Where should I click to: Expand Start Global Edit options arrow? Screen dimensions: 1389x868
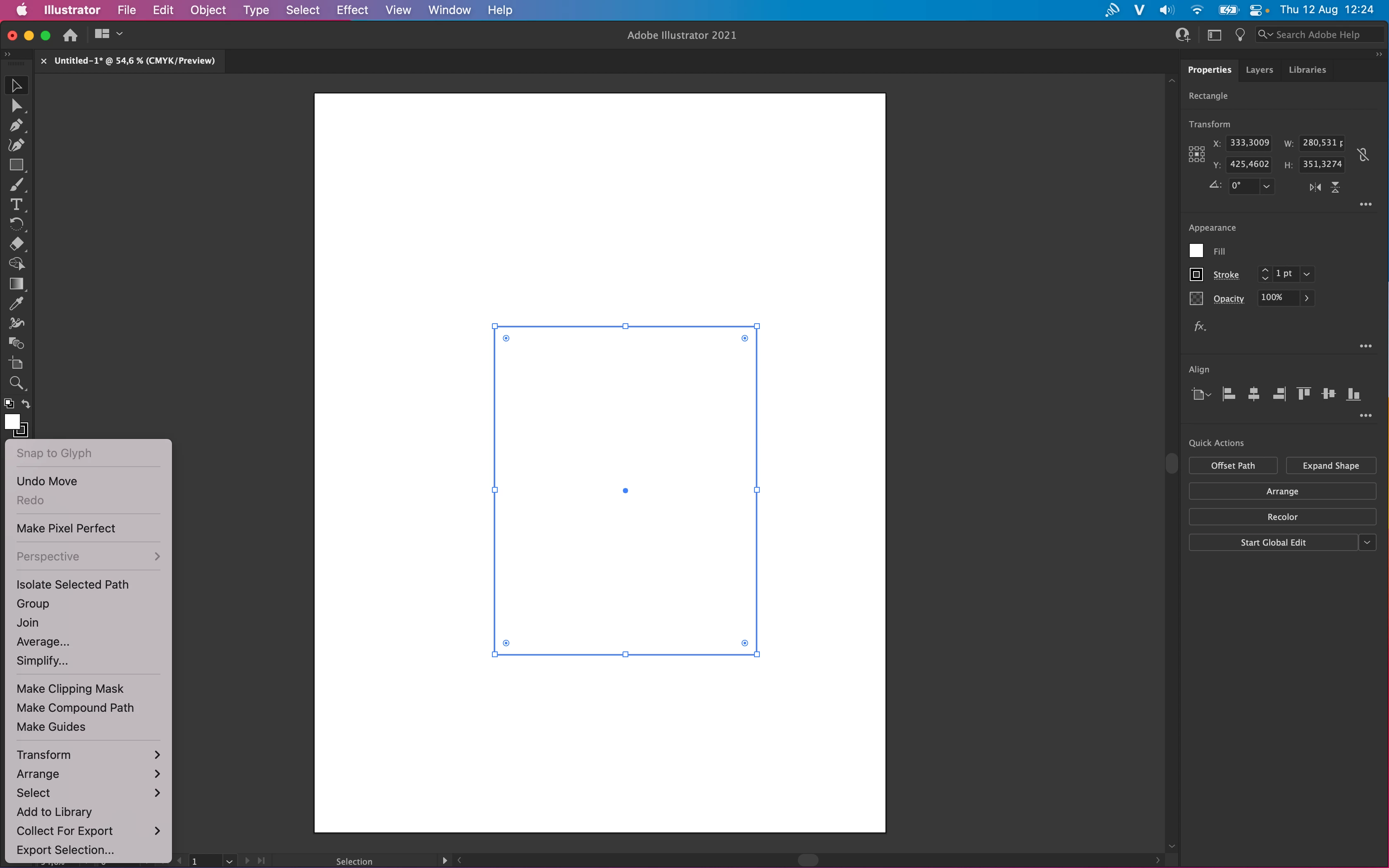click(x=1367, y=542)
